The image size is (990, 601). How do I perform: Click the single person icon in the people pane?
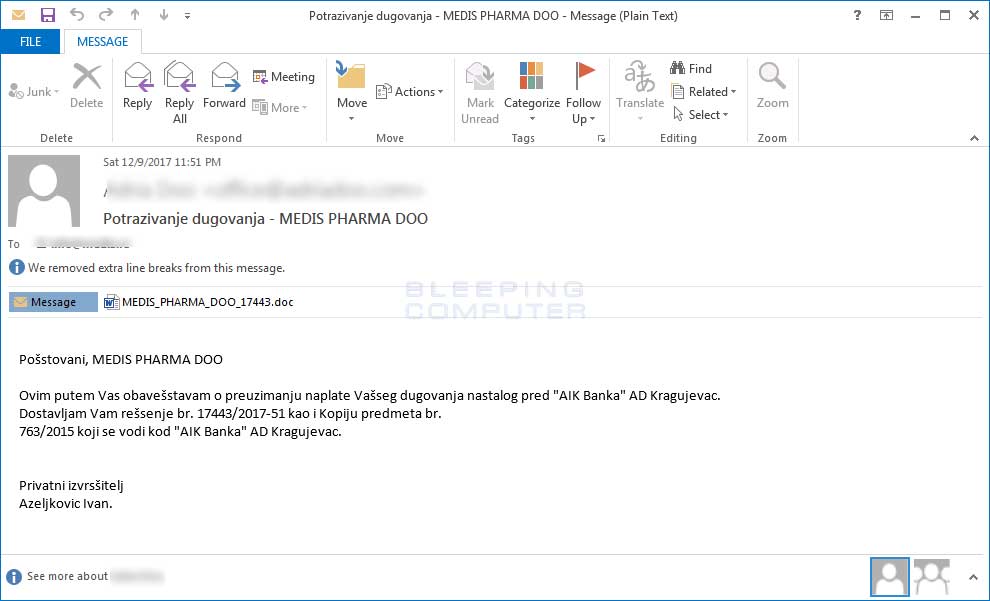pyautogui.click(x=890, y=576)
